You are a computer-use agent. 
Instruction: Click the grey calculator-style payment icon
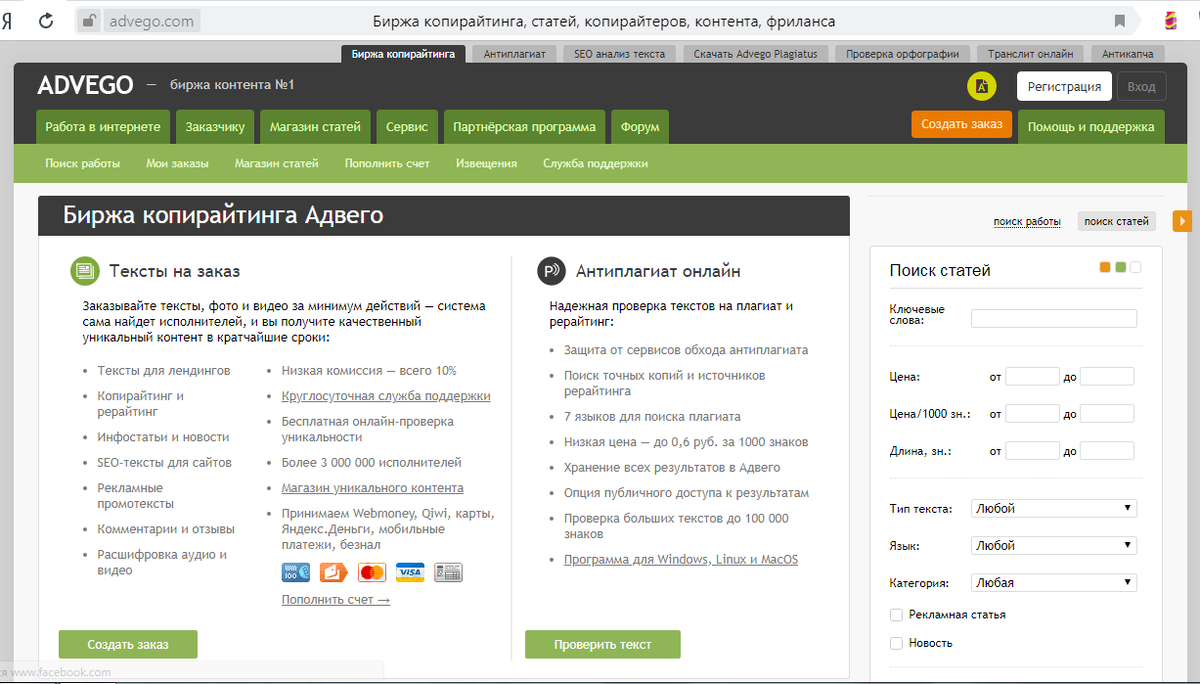pos(448,573)
